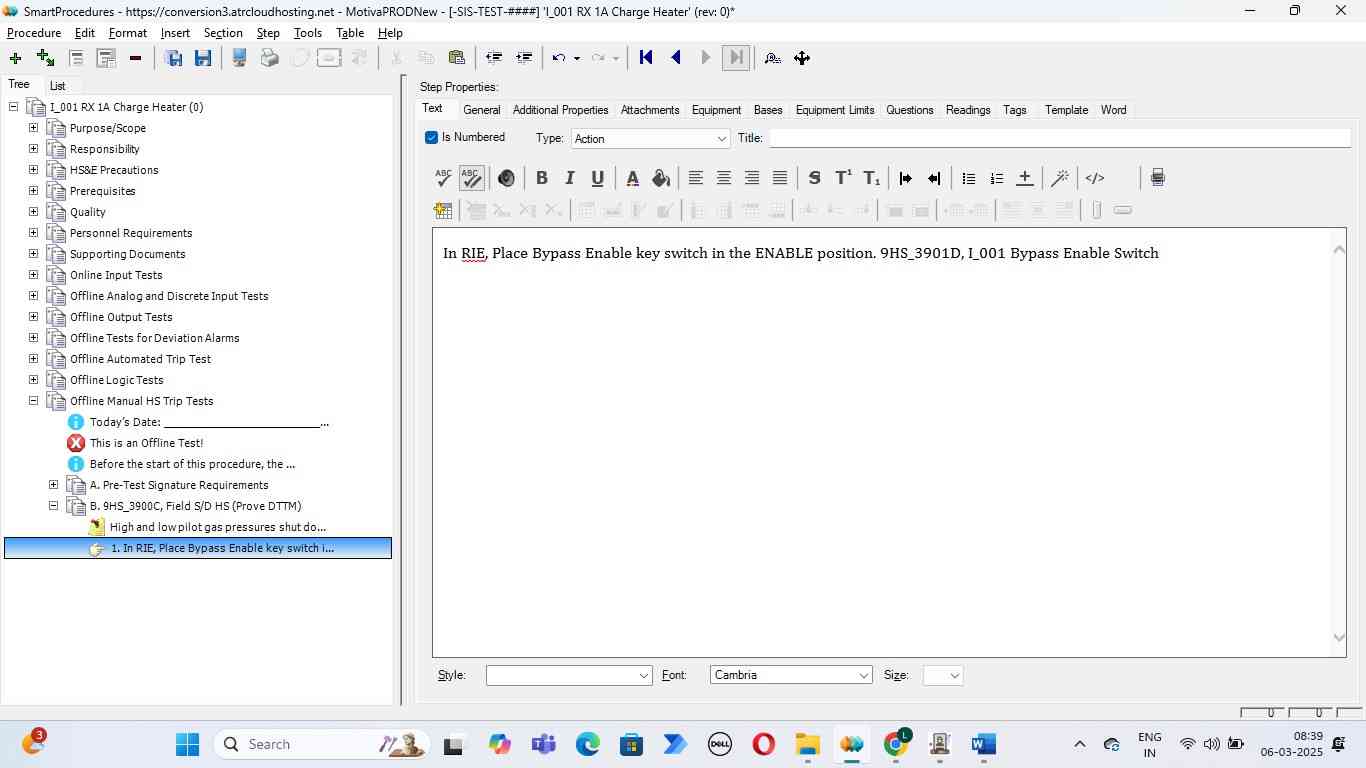Open the Procedure menu
Image resolution: width=1366 pixels, height=768 pixels.
click(x=34, y=33)
